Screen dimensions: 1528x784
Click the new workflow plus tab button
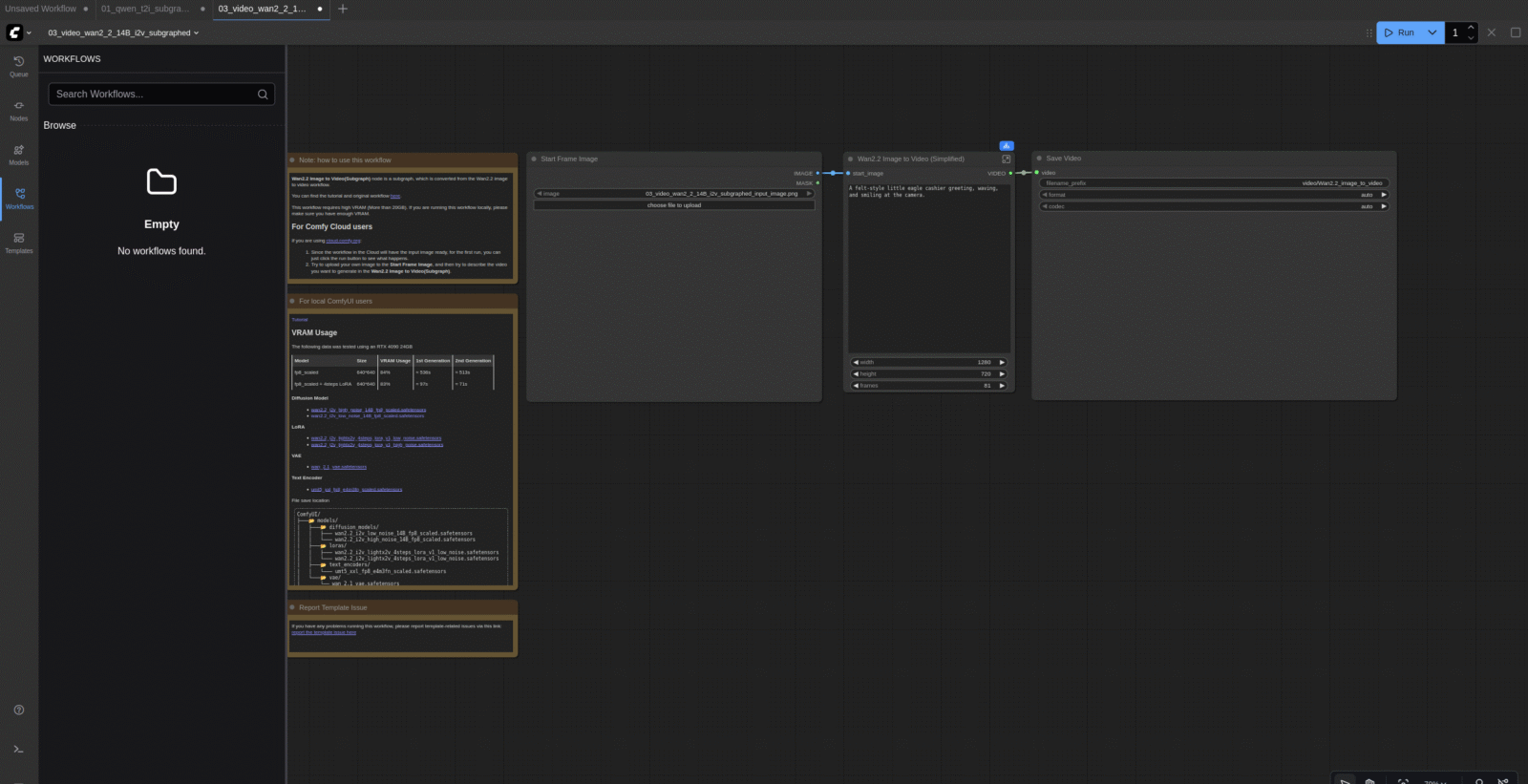coord(343,9)
